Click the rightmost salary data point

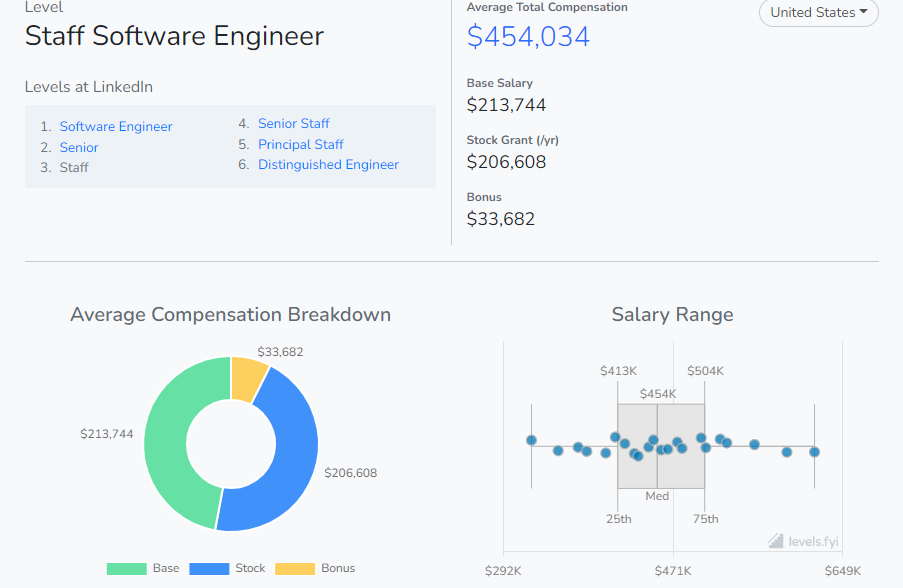click(814, 452)
